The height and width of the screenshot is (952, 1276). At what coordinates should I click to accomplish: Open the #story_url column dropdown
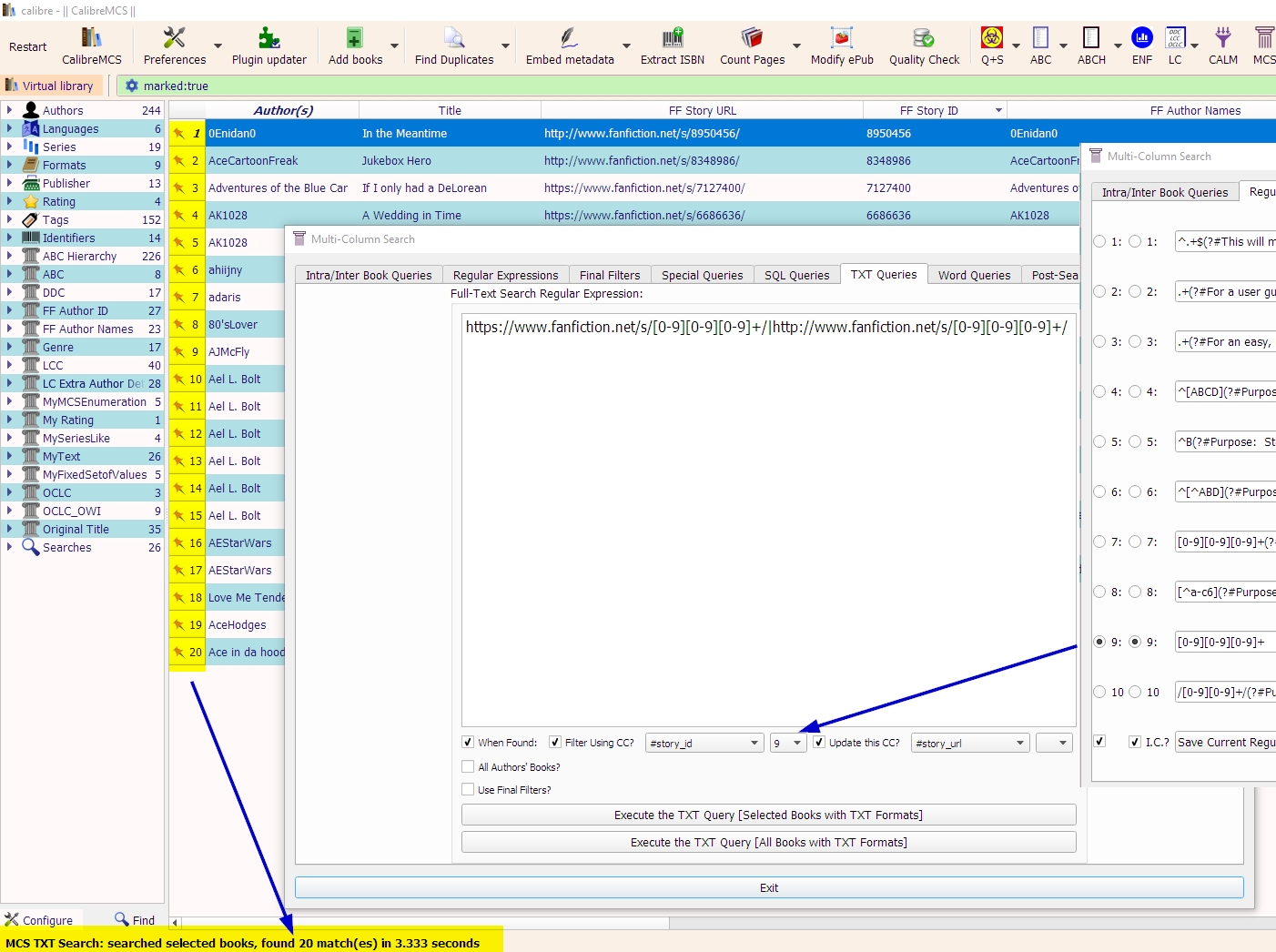(970, 743)
